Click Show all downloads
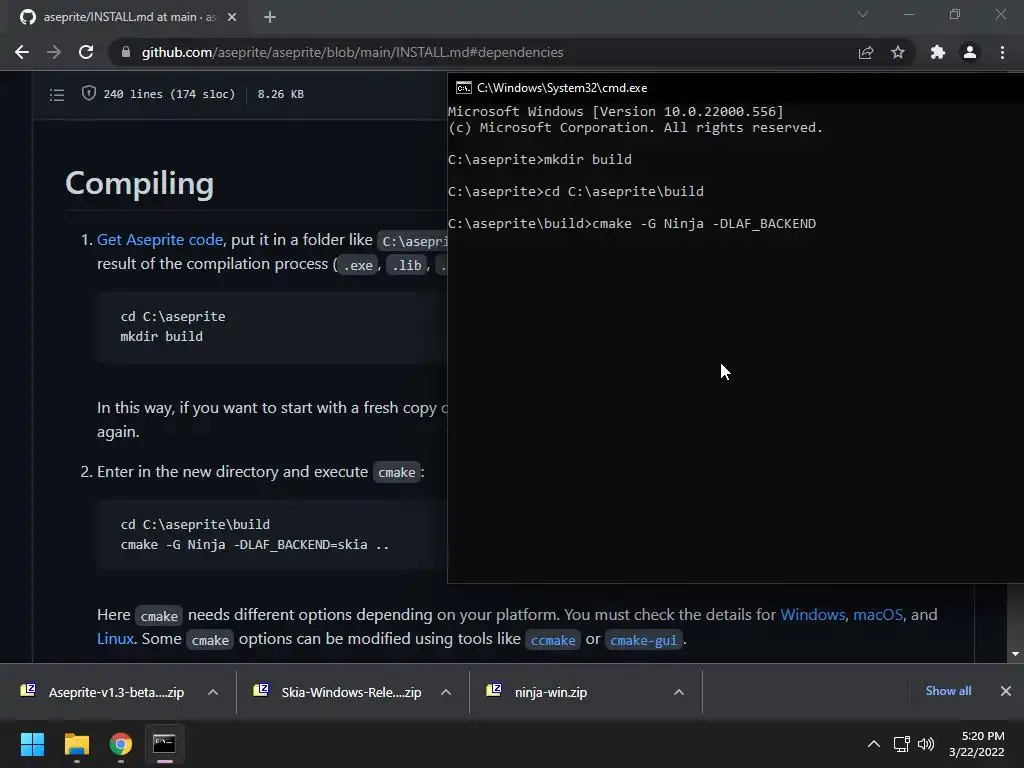The width and height of the screenshot is (1024, 768). click(x=948, y=691)
